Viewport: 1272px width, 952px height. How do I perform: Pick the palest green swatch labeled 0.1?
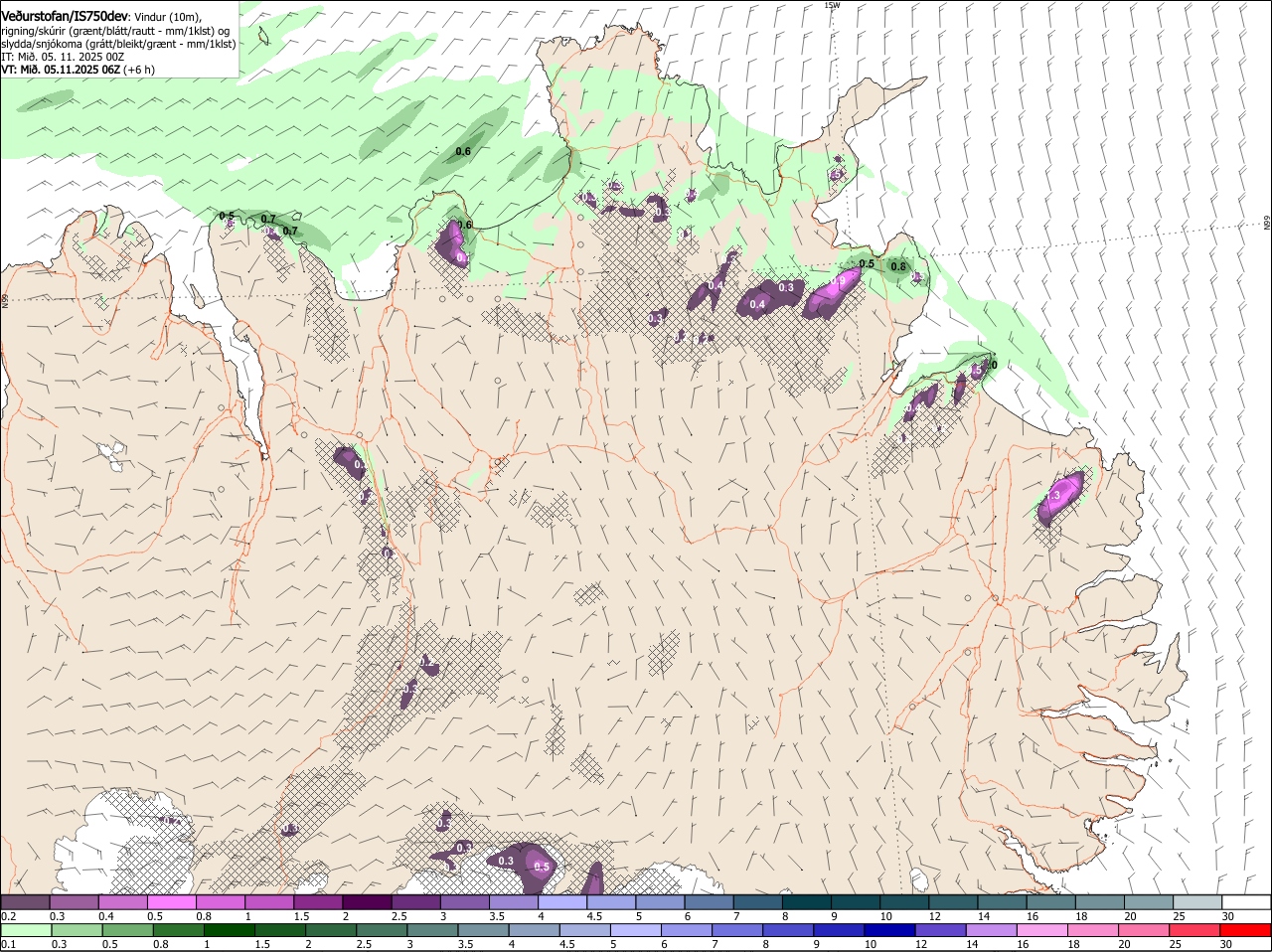[x=26, y=930]
